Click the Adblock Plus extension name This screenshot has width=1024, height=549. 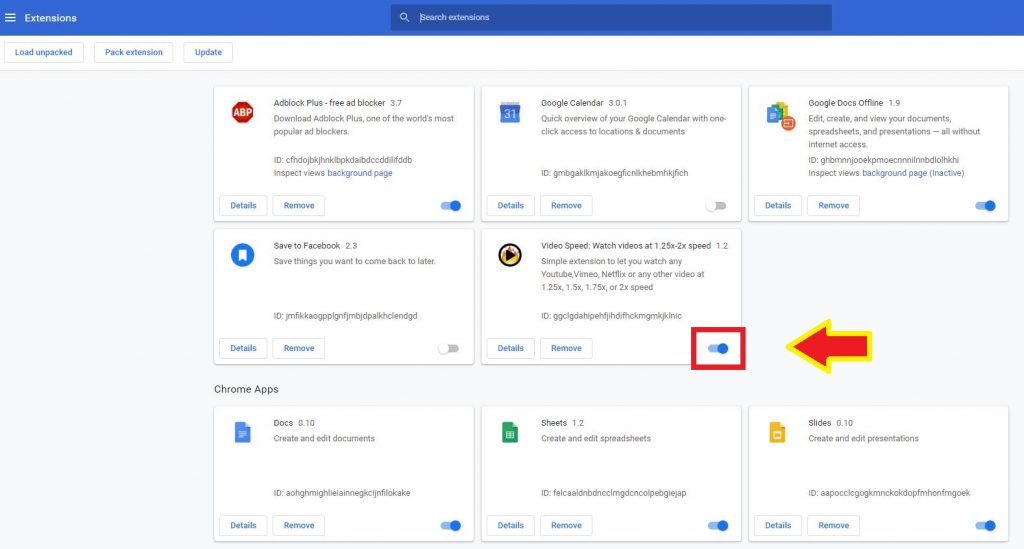tap(329, 103)
